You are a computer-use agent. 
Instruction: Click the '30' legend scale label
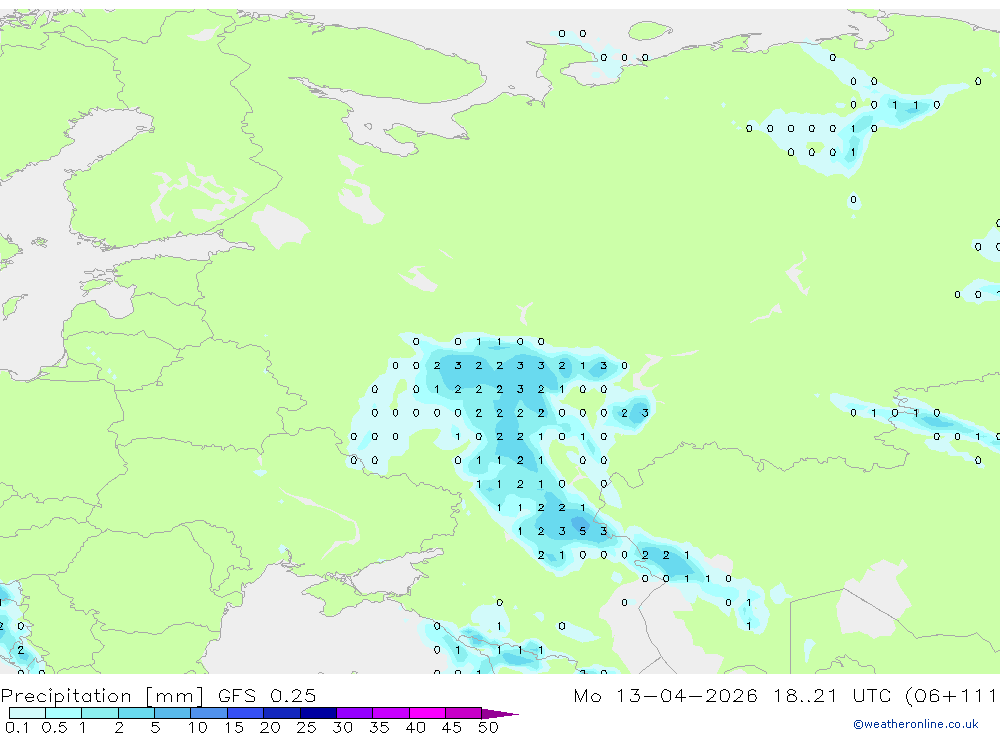(342, 727)
